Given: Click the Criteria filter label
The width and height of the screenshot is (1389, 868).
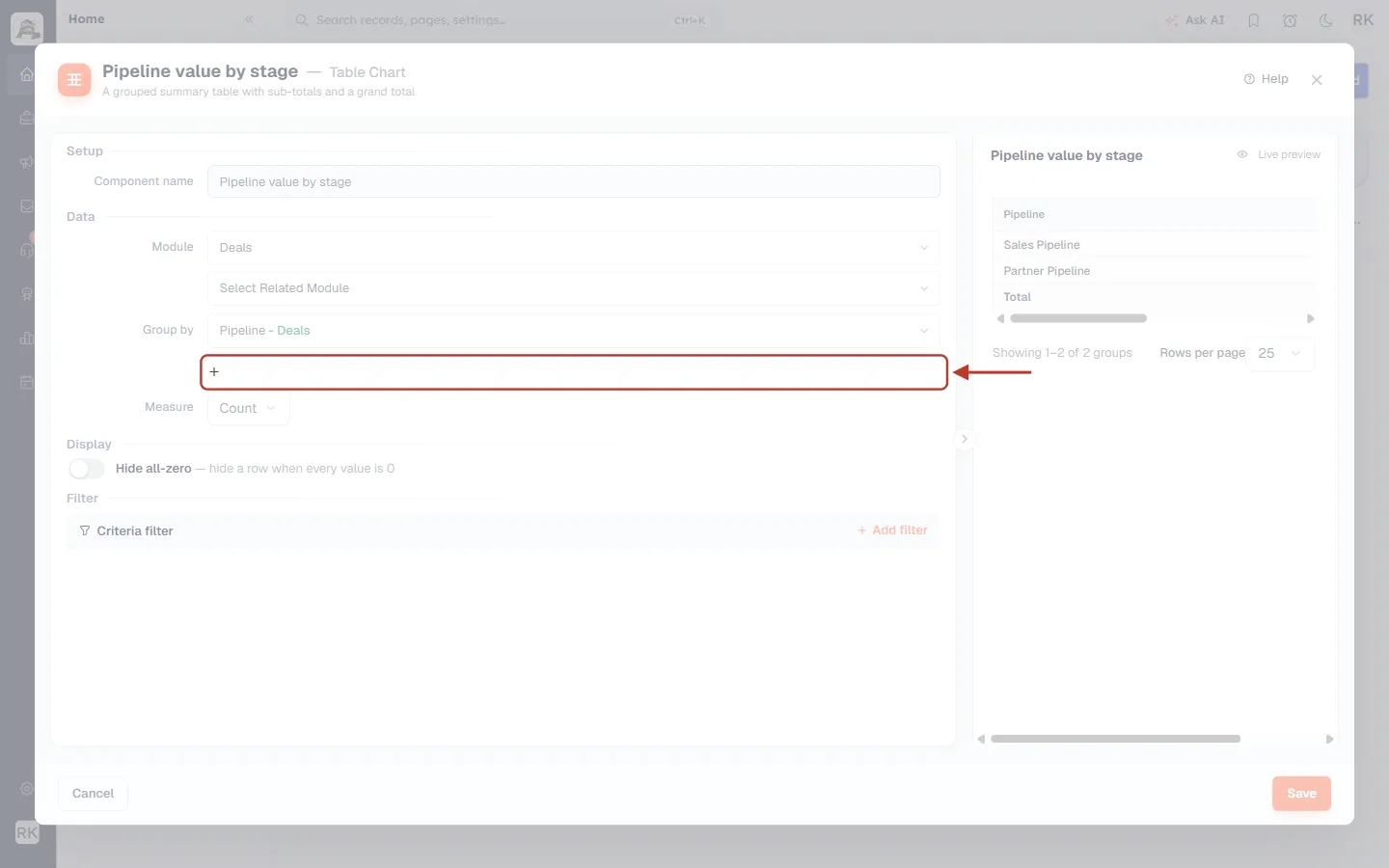Looking at the screenshot, I should [135, 531].
